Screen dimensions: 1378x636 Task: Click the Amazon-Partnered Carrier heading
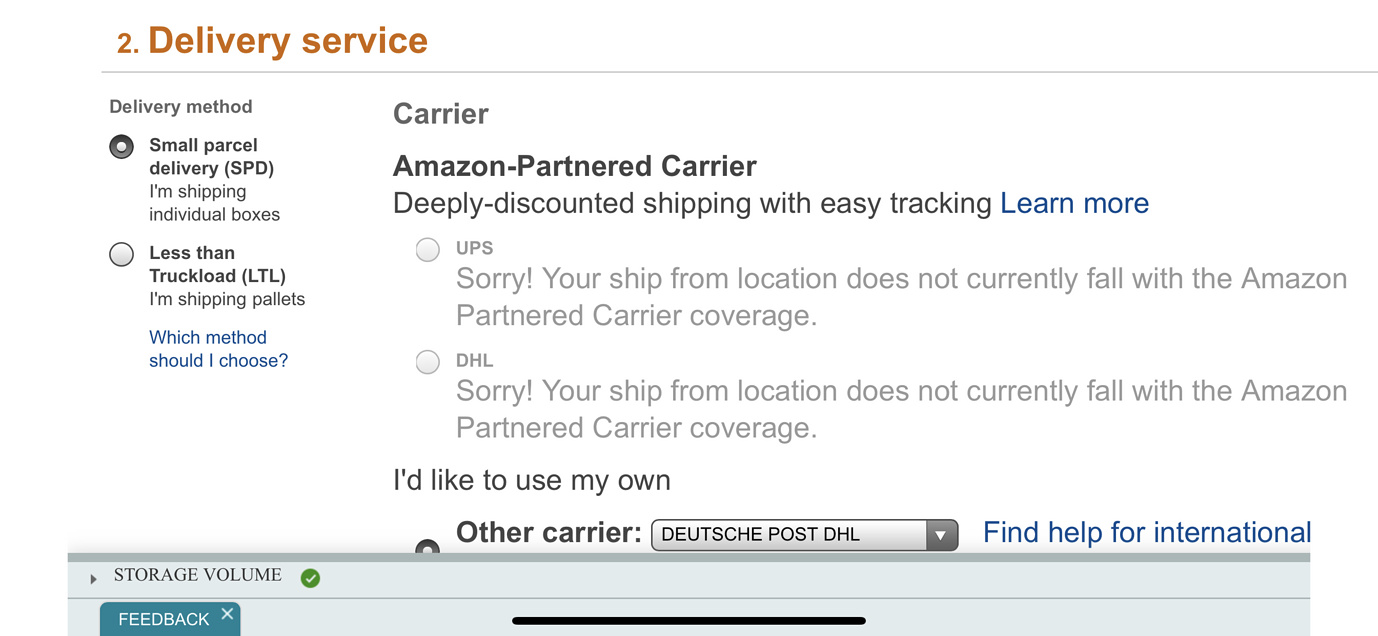tap(574, 166)
